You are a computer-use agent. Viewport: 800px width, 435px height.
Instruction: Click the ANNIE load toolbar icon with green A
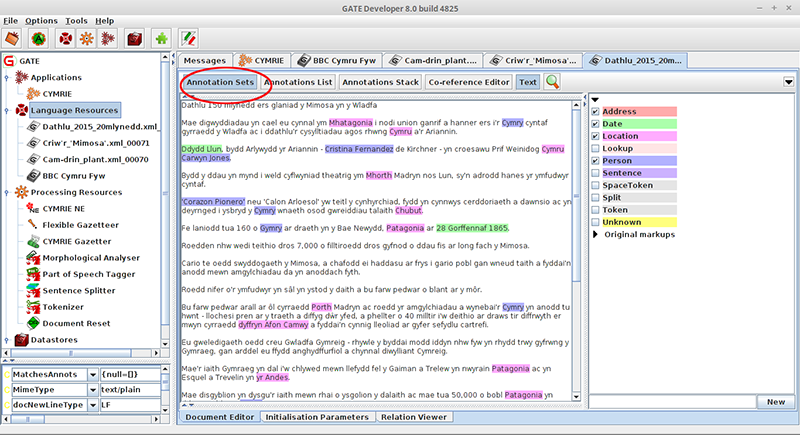click(38, 38)
